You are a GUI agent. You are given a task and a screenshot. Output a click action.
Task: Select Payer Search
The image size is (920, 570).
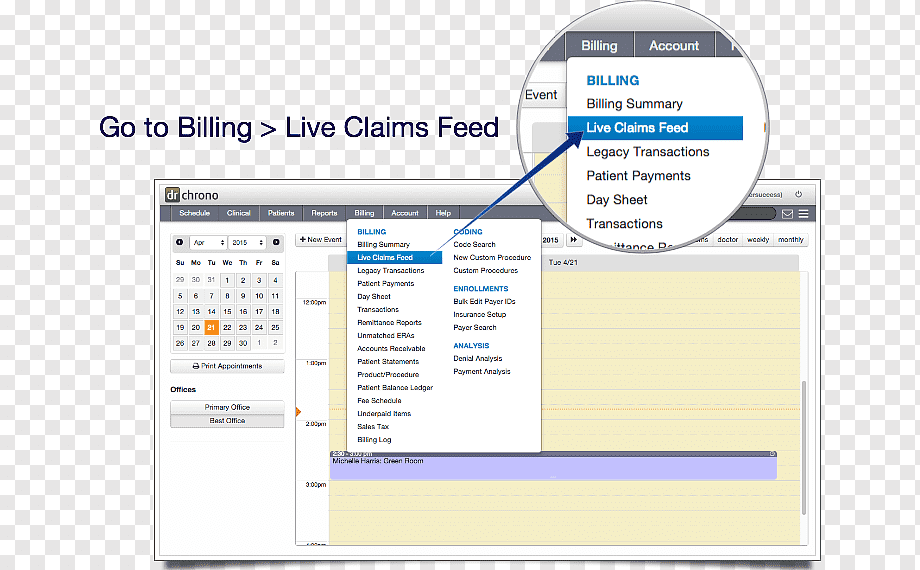[475, 328]
